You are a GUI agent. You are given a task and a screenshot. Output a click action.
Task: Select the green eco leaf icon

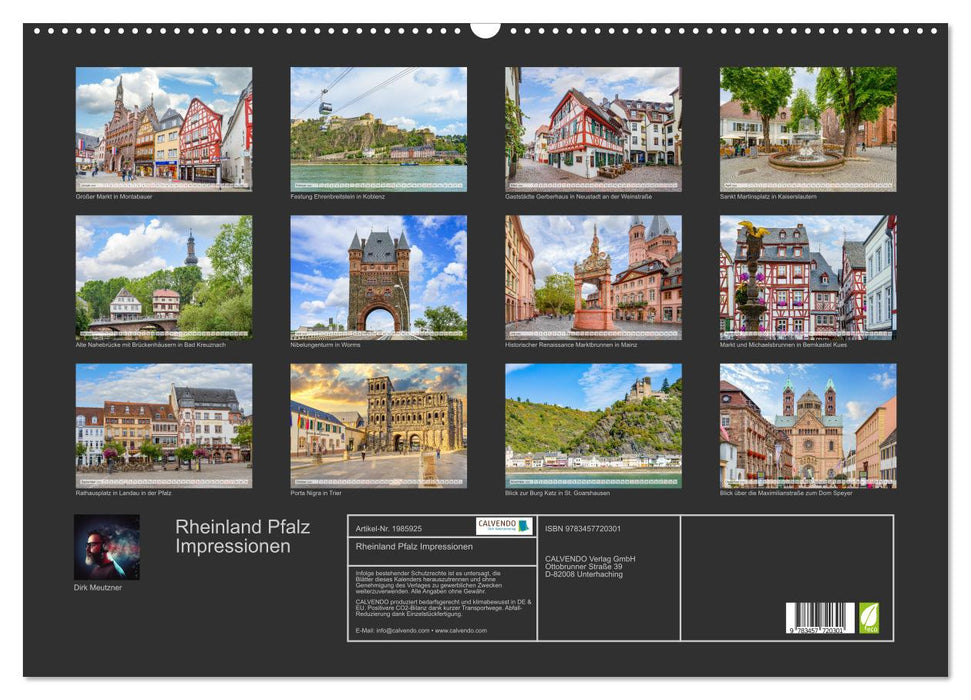click(869, 615)
